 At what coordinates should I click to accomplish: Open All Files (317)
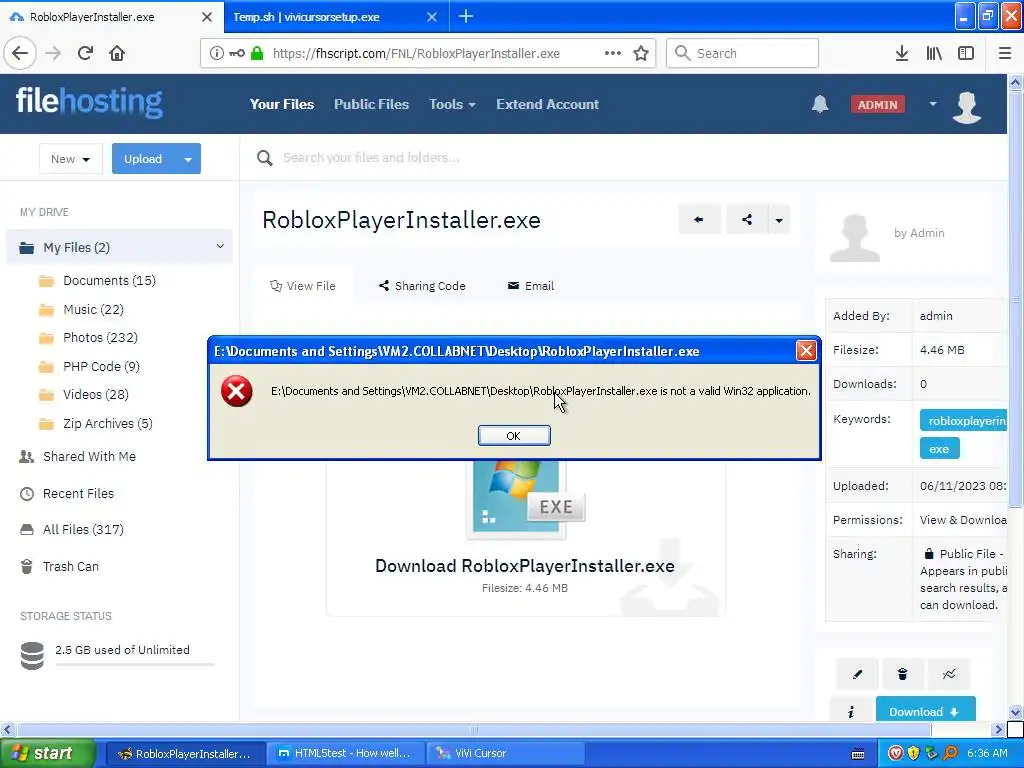pos(83,529)
